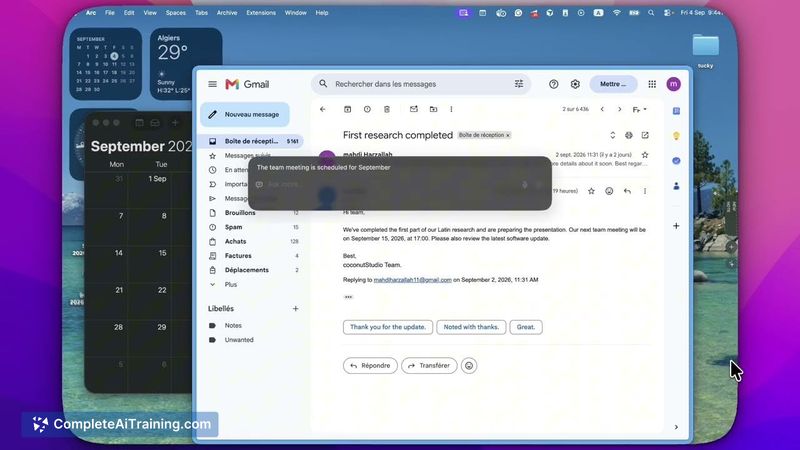Open Arc Extensions menu
The height and width of the screenshot is (450, 800).
(x=261, y=13)
